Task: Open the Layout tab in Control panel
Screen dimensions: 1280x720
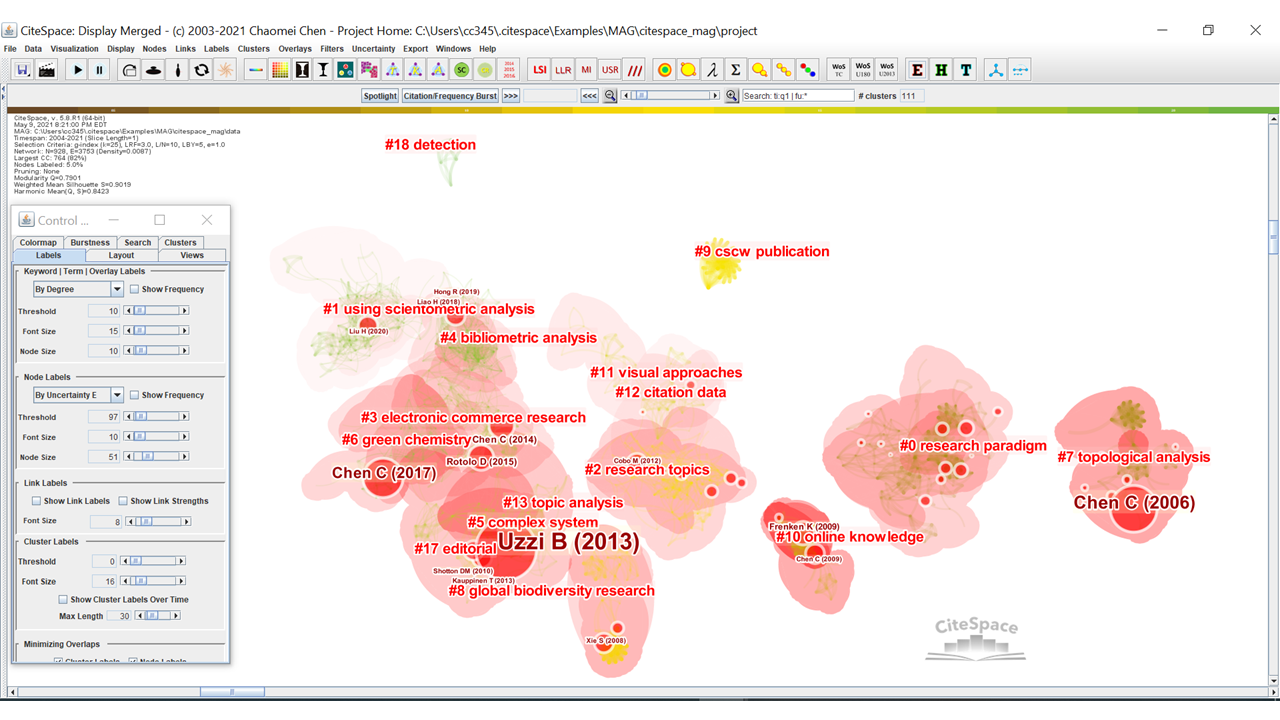Action: (x=121, y=255)
